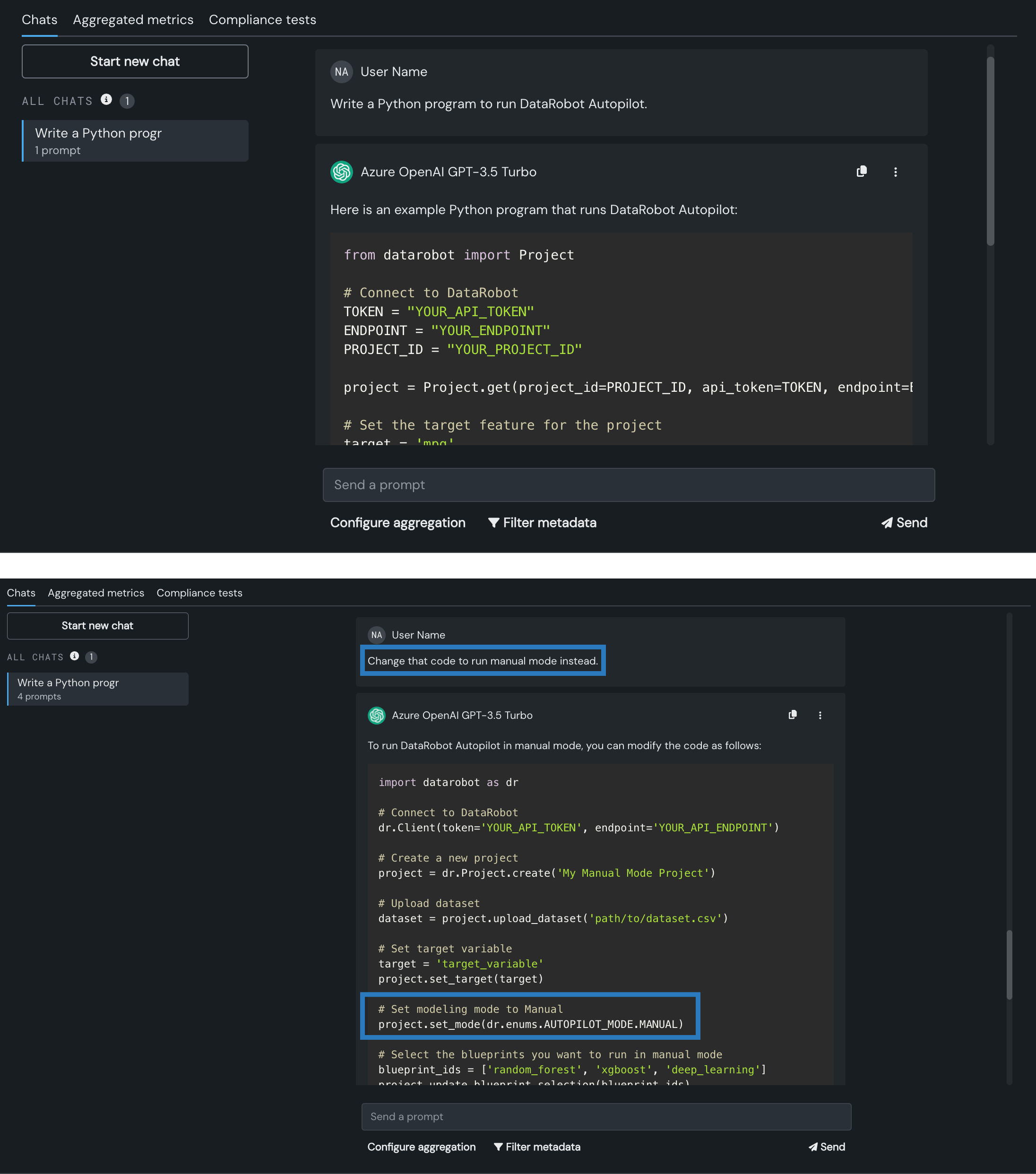Click the top chat's vertical scrollbar

[x=990, y=150]
